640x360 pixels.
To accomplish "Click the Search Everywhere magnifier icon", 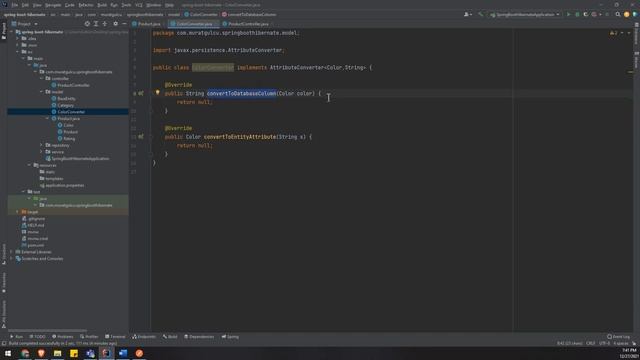I will 618,14.
